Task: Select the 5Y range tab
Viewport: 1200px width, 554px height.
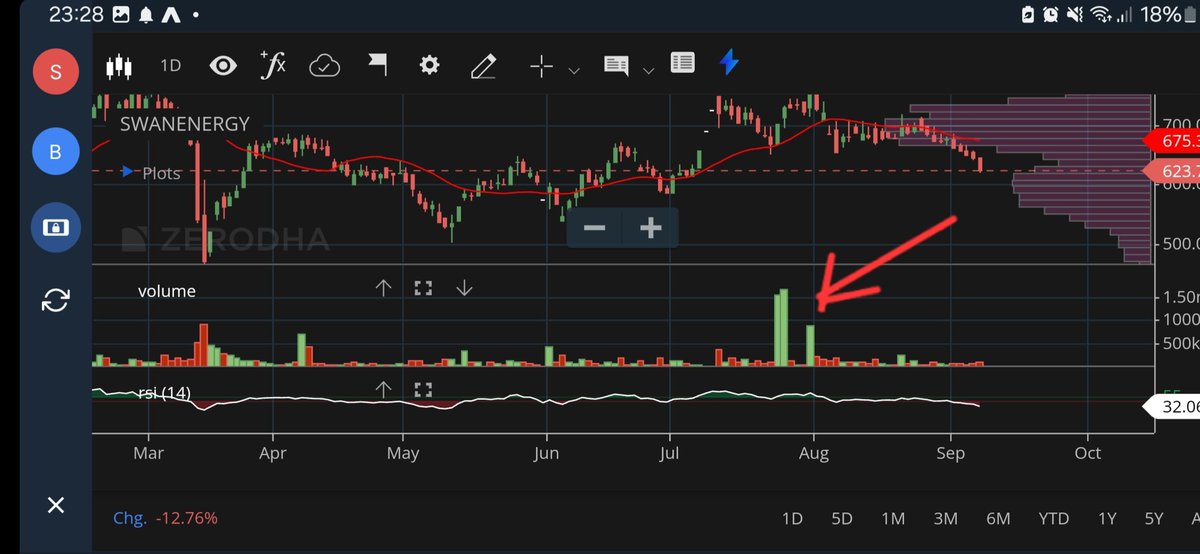Action: (x=1154, y=518)
